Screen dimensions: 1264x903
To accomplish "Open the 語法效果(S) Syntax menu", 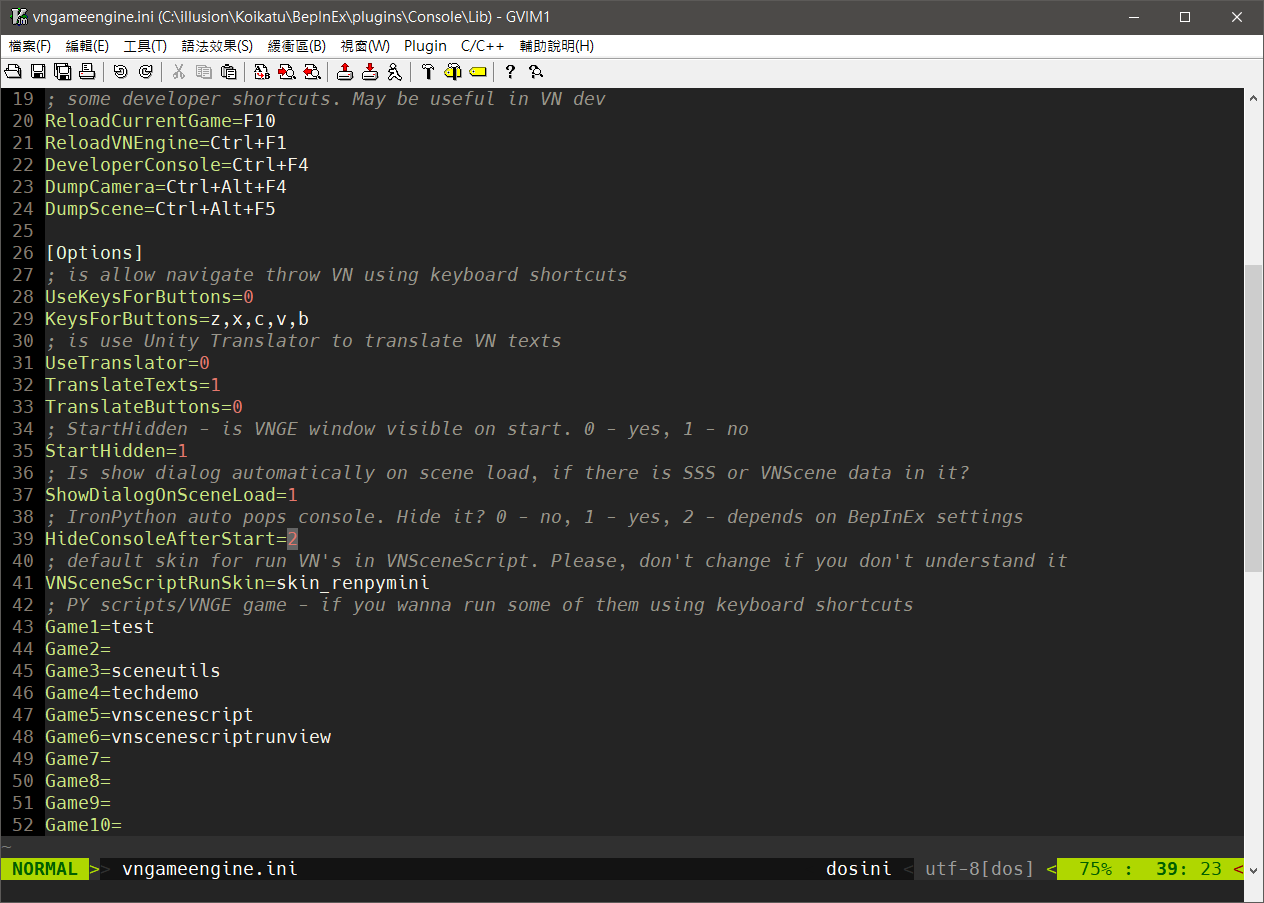I will click(x=217, y=46).
